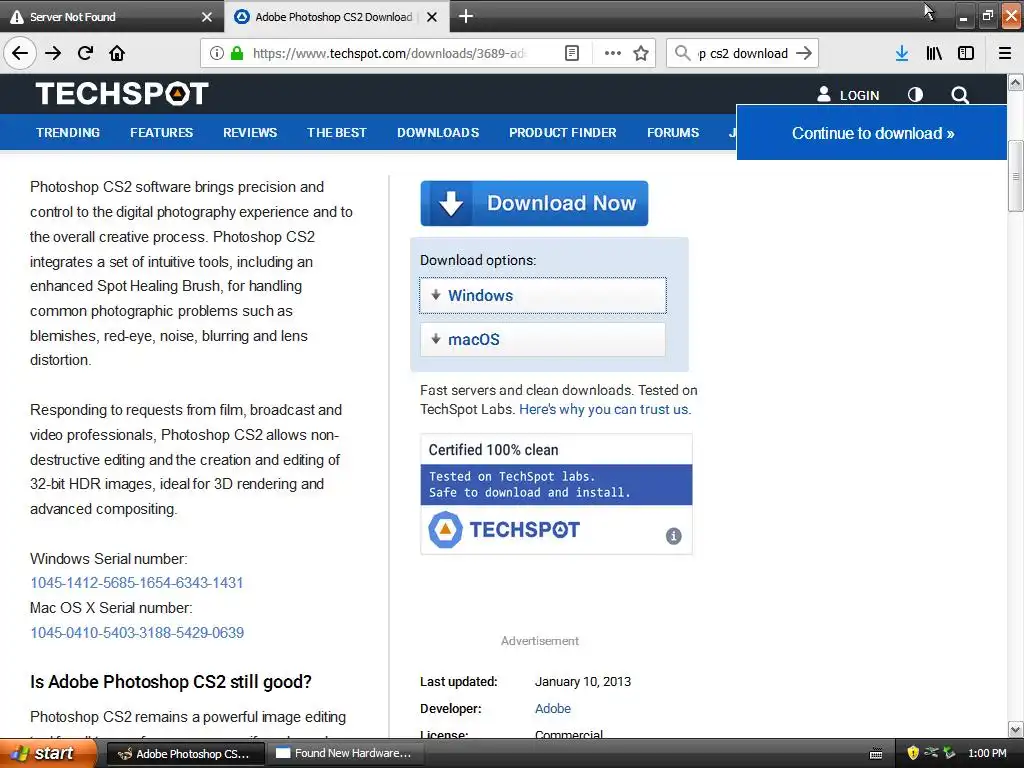This screenshot has width=1024, height=768.
Task: Click the certified clean info icon
Action: pos(673,536)
